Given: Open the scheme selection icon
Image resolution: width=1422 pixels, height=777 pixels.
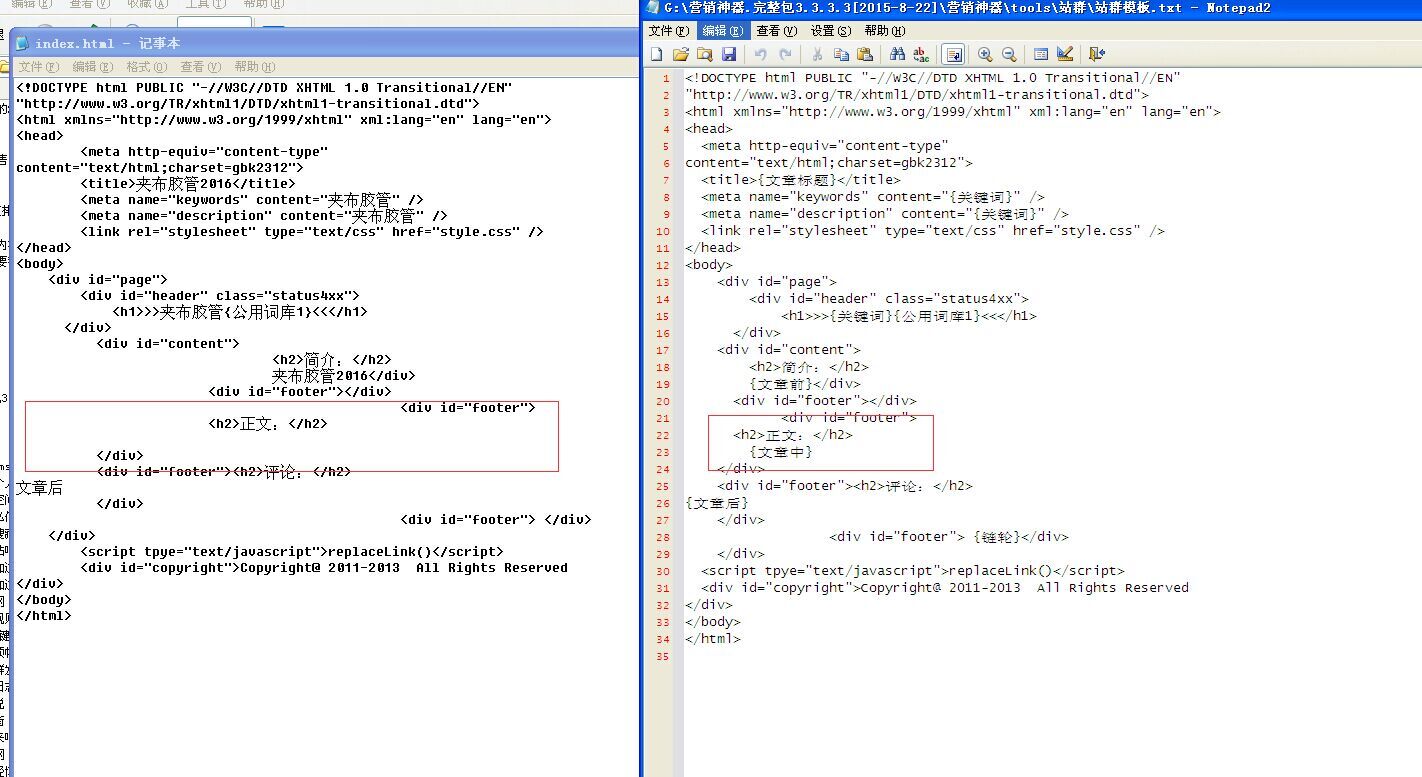Looking at the screenshot, I should (x=1041, y=54).
